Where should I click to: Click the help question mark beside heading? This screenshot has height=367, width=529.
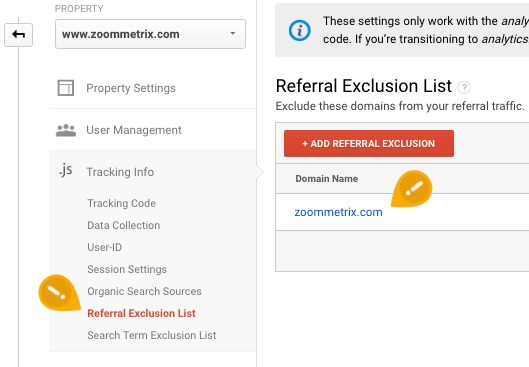[464, 87]
